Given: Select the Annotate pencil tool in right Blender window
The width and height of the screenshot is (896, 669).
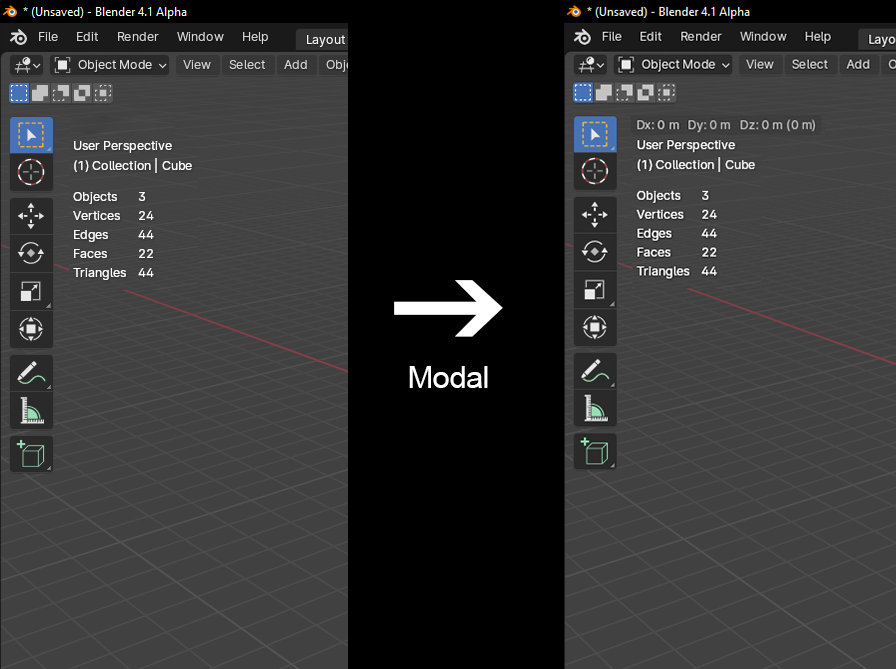Looking at the screenshot, I should pyautogui.click(x=595, y=371).
